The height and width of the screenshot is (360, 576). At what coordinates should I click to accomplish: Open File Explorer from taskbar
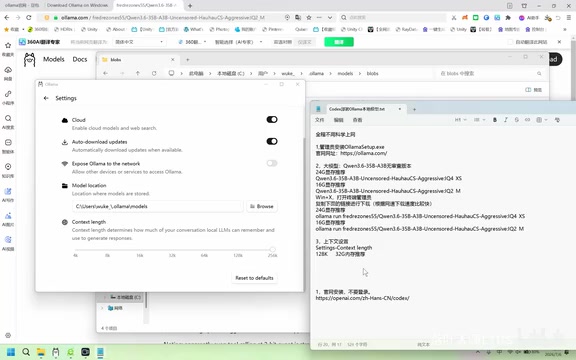[41, 352]
